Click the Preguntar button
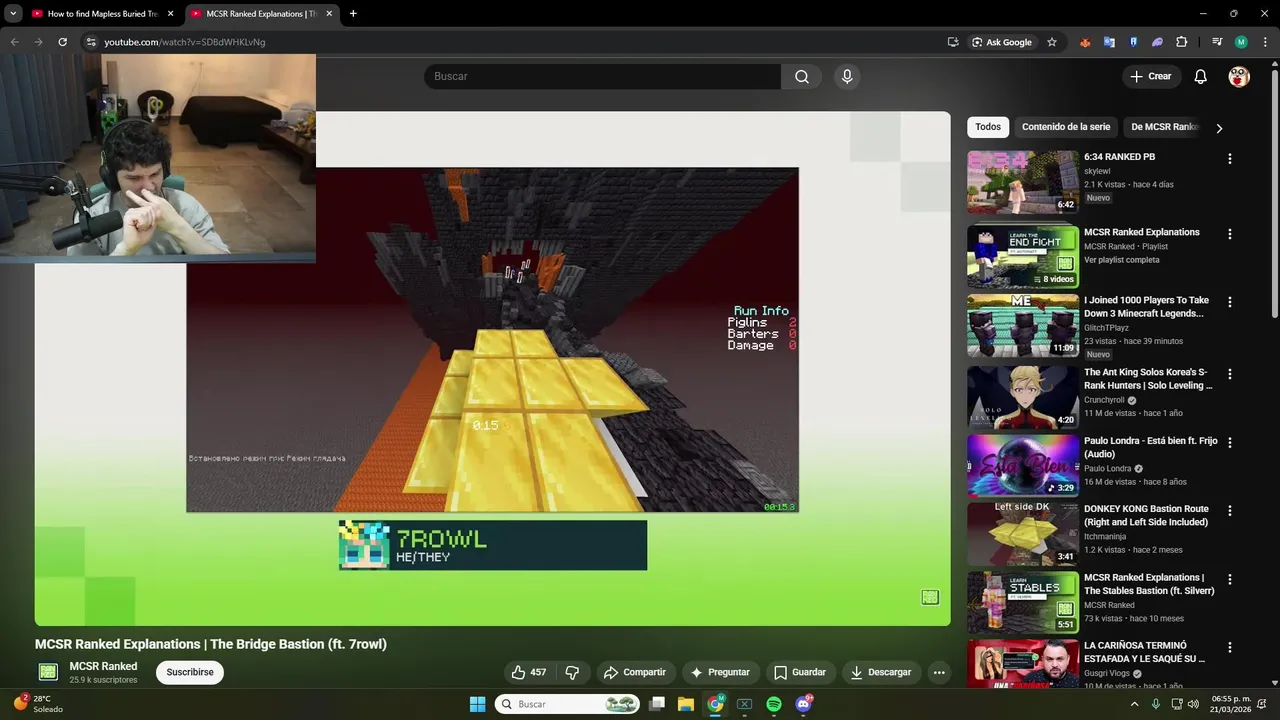The image size is (1280, 720). pos(720,672)
